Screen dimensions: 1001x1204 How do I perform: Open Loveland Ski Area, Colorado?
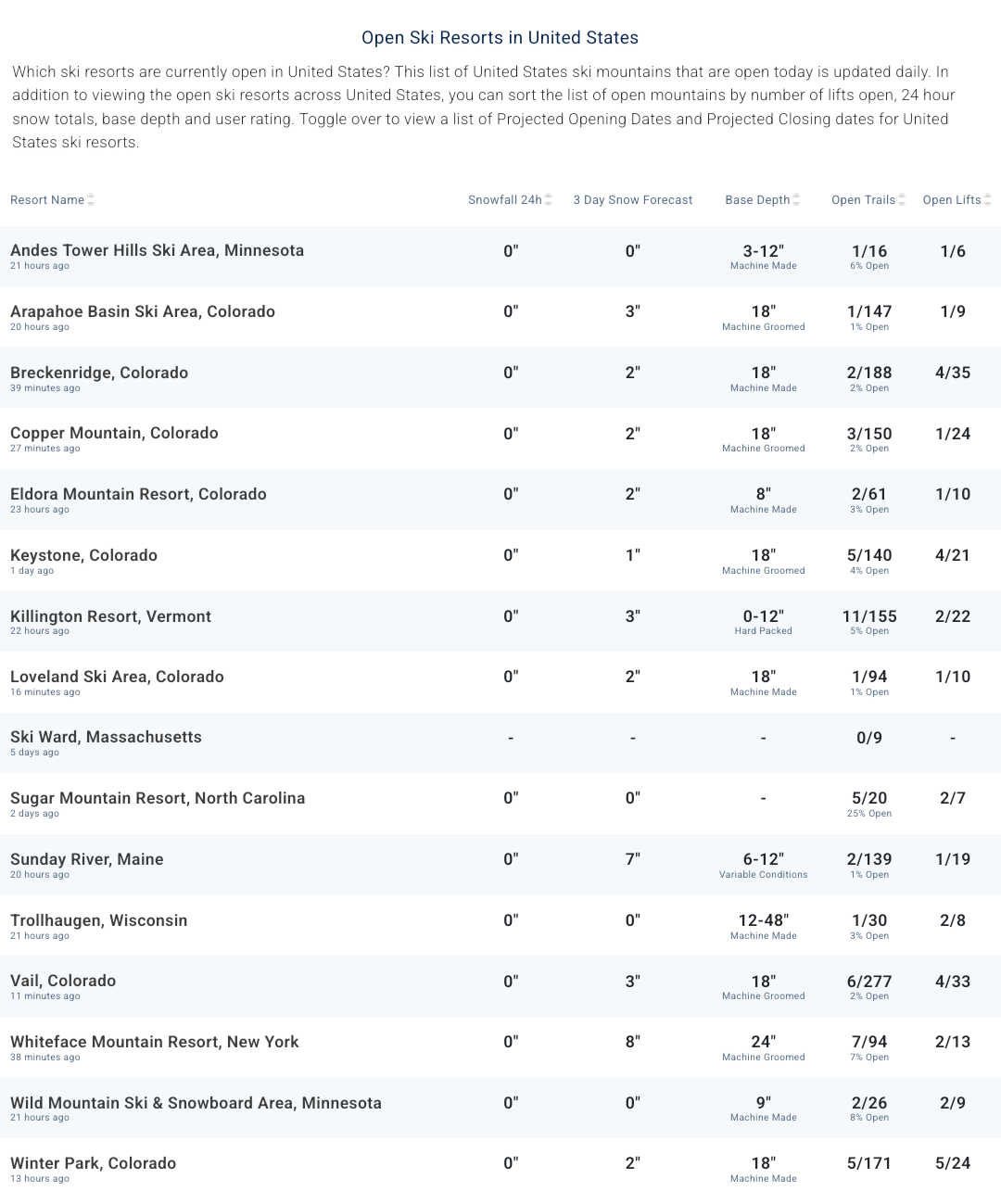coord(117,677)
